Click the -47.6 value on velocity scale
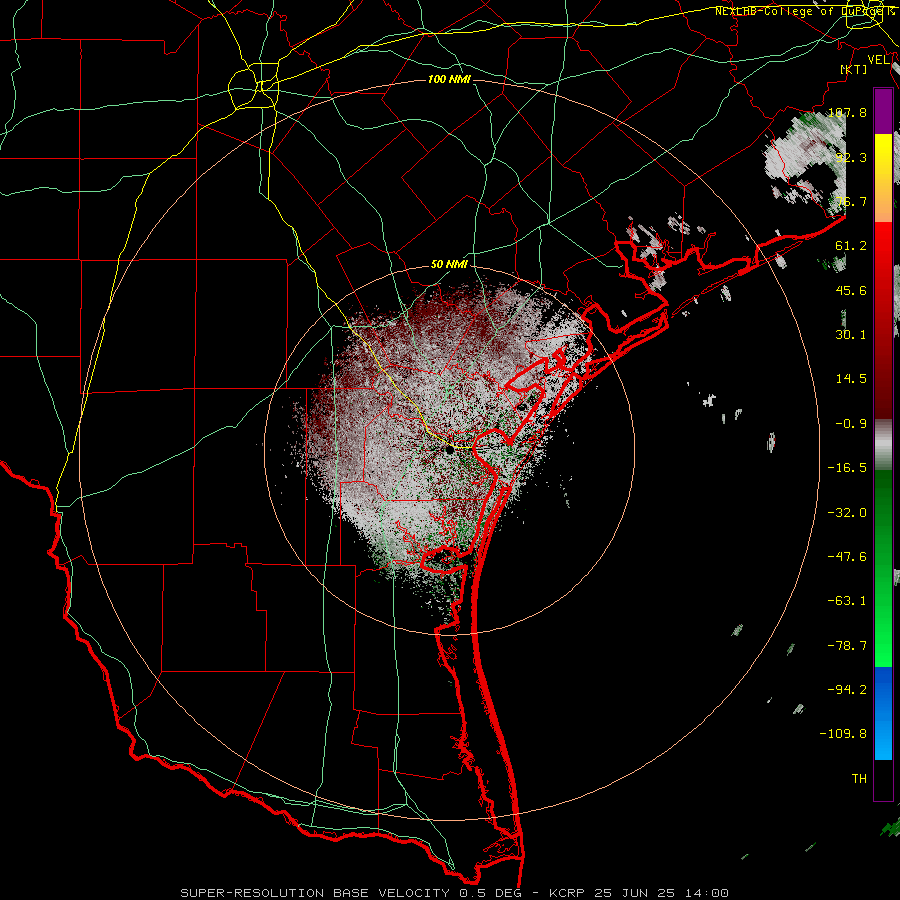 847,557
